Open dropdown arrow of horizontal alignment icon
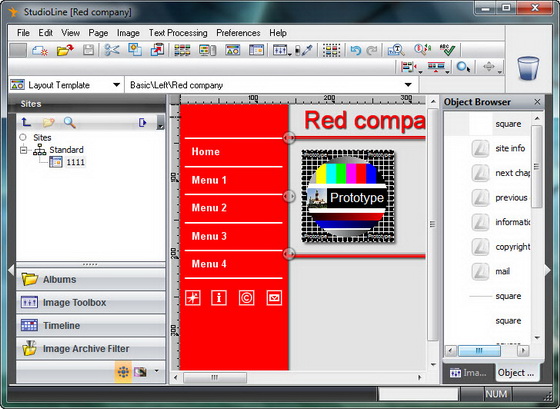The width and height of the screenshot is (560, 409). 420,72
